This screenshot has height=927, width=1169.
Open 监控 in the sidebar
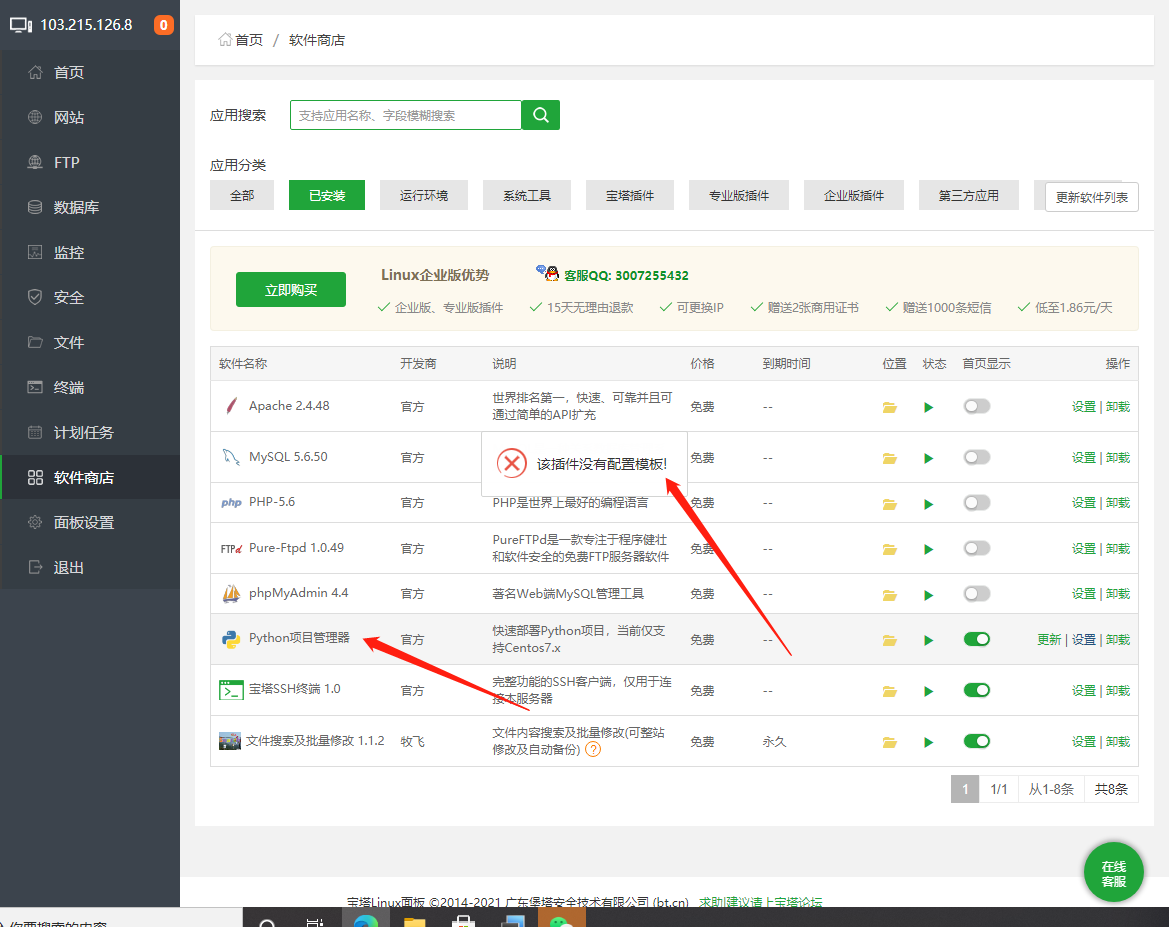coord(90,252)
